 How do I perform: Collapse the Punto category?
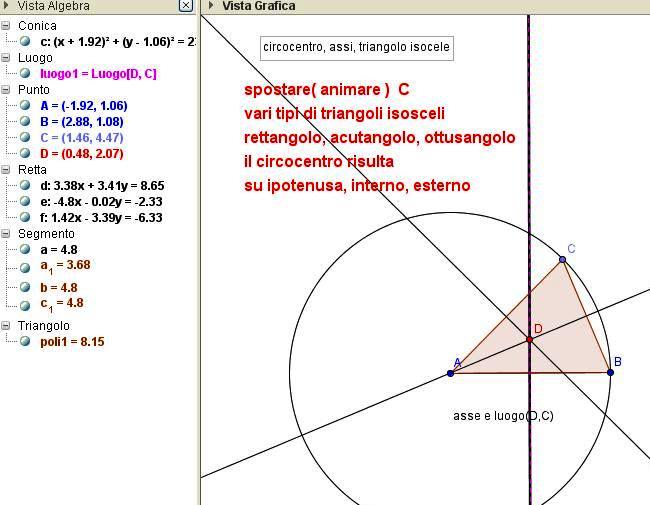(5, 90)
